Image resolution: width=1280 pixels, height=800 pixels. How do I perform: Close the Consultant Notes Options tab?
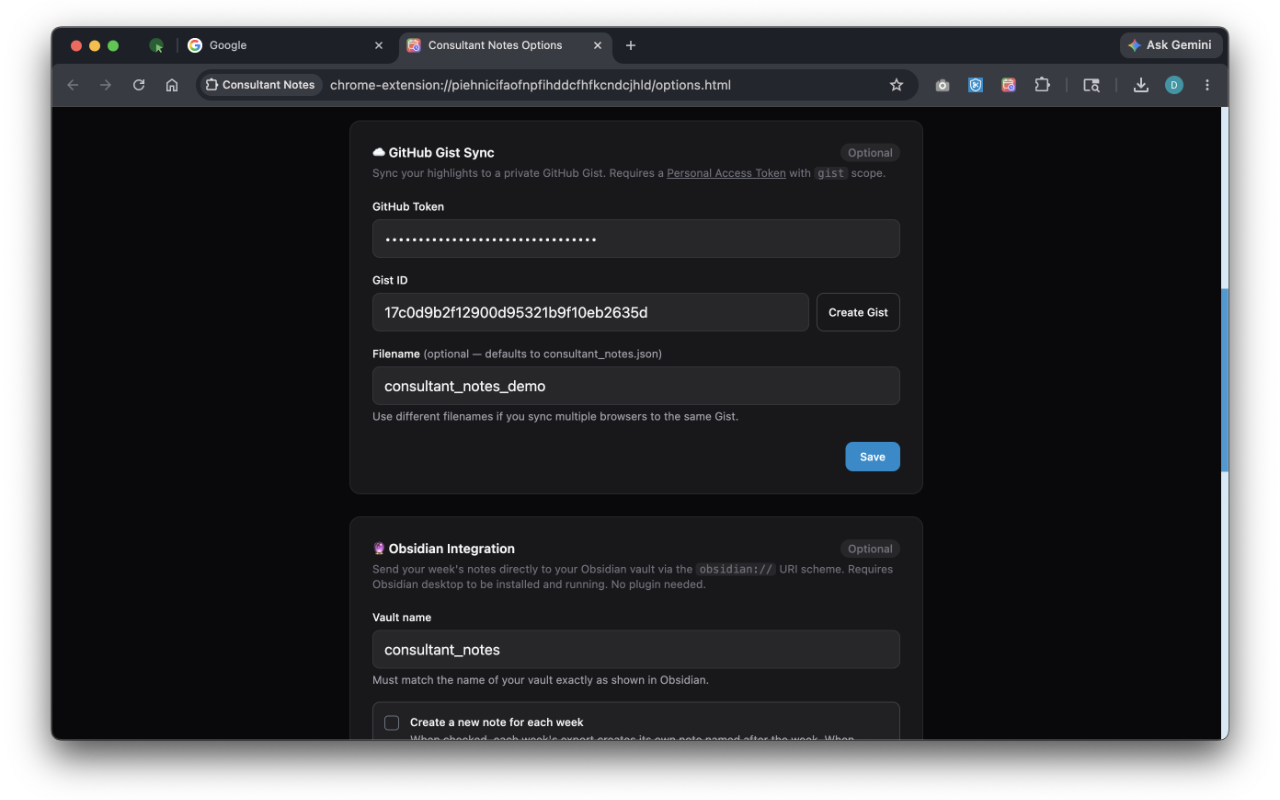point(598,45)
